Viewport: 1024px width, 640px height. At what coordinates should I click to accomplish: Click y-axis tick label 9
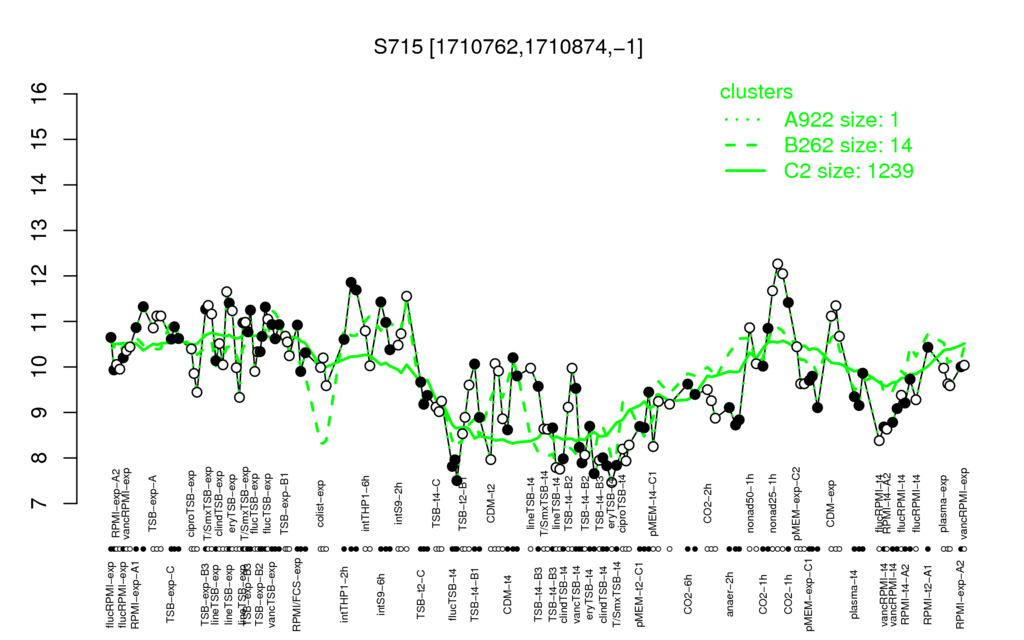click(x=40, y=413)
